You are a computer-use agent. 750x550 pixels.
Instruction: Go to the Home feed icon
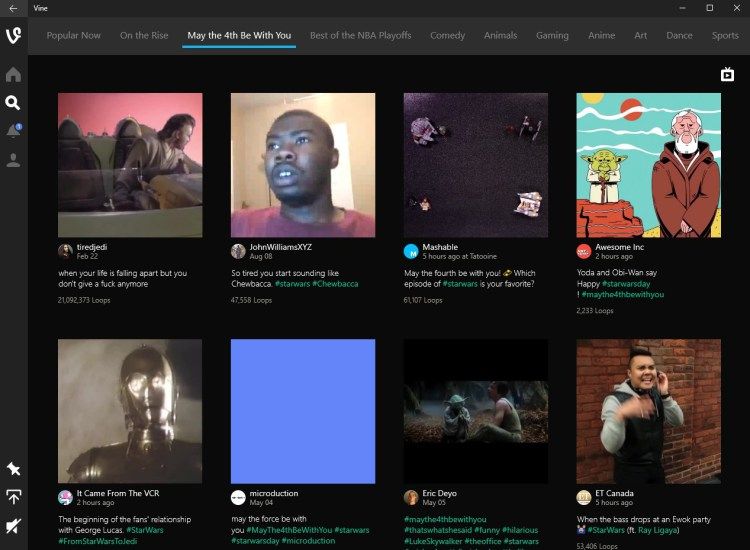point(13,75)
